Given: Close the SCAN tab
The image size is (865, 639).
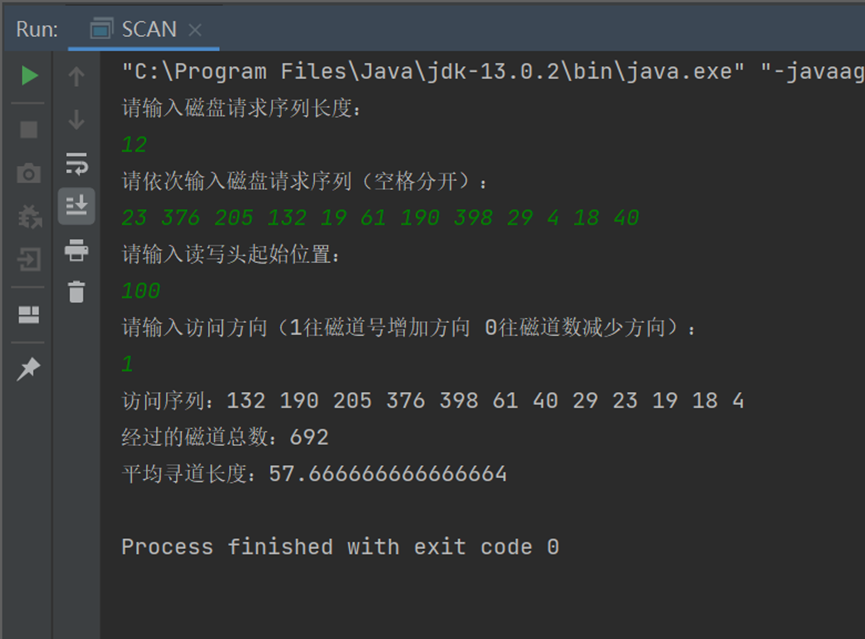Looking at the screenshot, I should (x=194, y=30).
